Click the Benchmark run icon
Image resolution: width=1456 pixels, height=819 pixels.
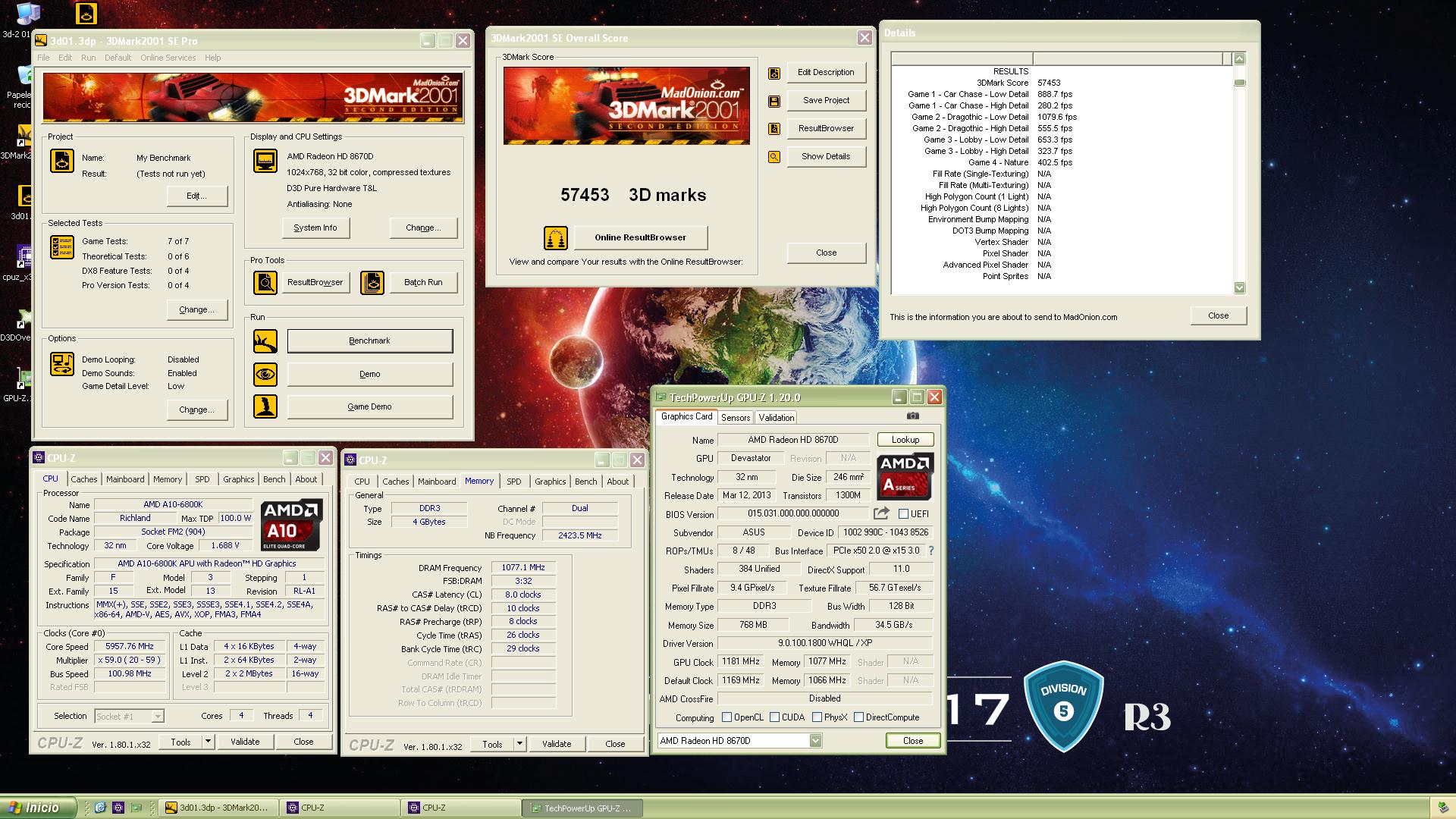(265, 341)
